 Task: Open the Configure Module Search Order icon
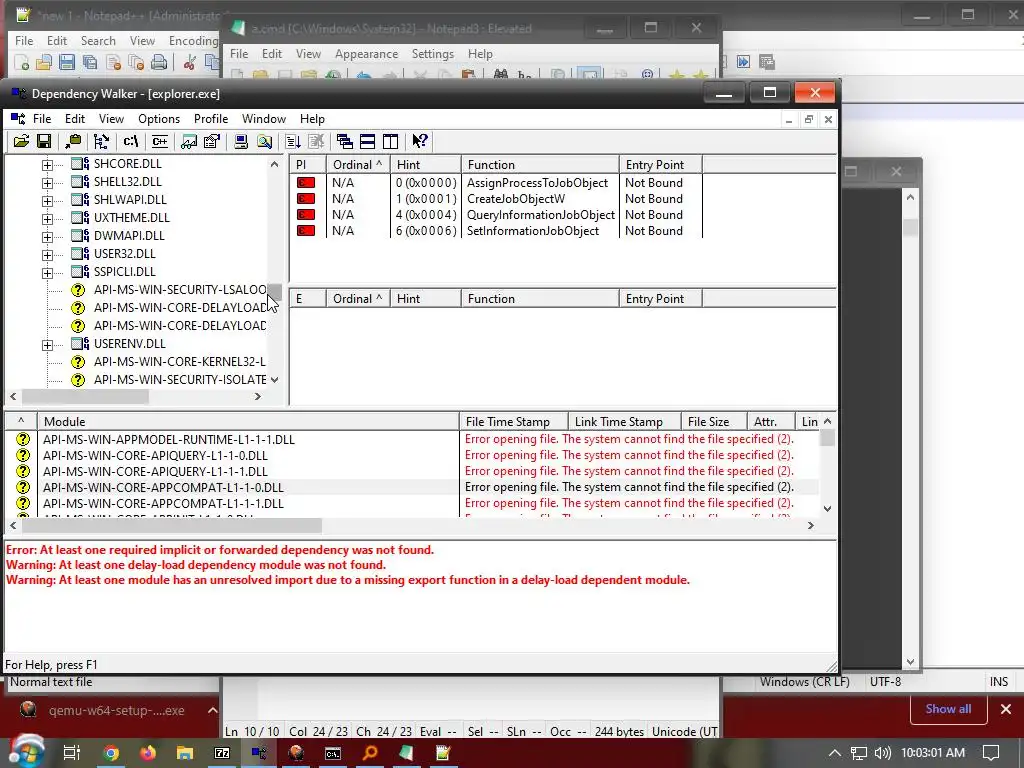(264, 141)
